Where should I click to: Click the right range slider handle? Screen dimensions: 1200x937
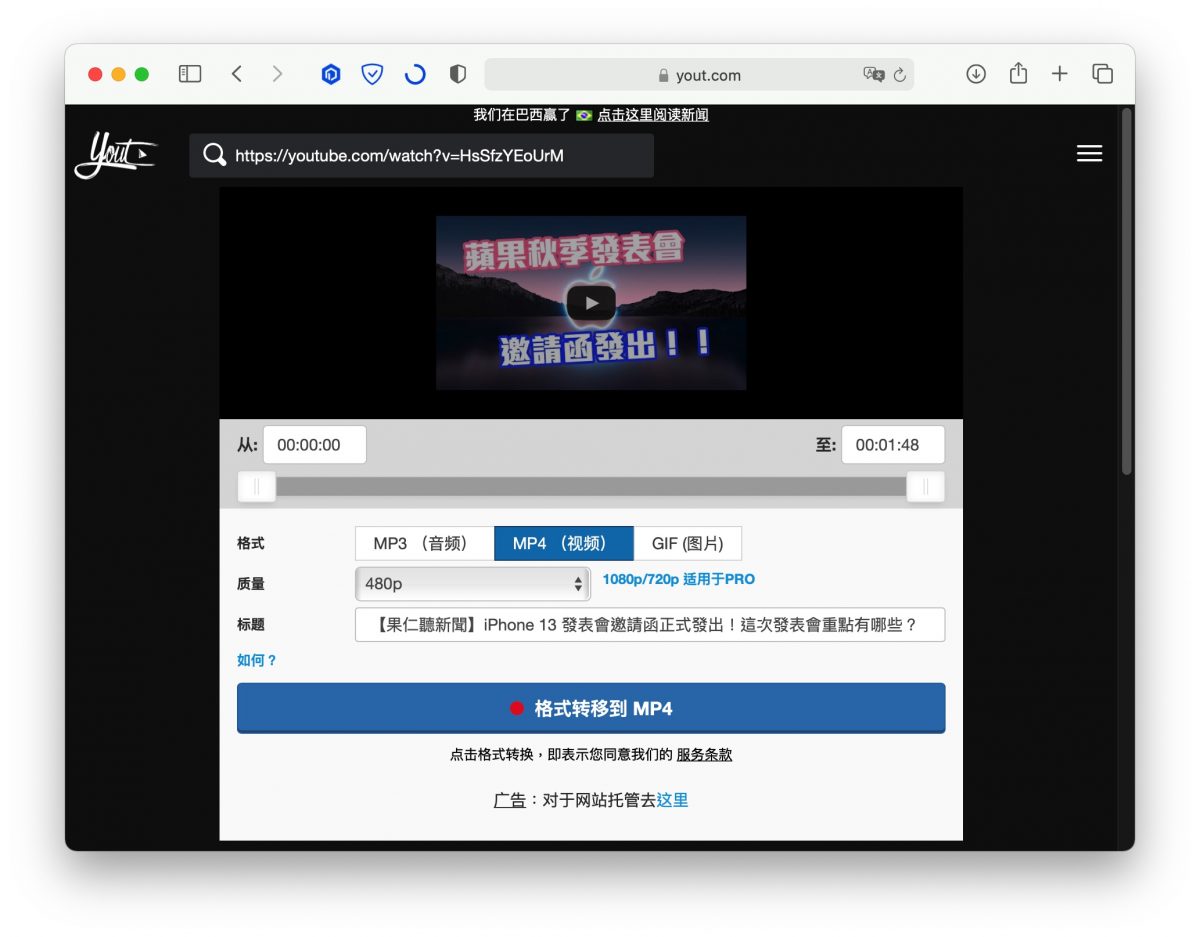tap(926, 487)
